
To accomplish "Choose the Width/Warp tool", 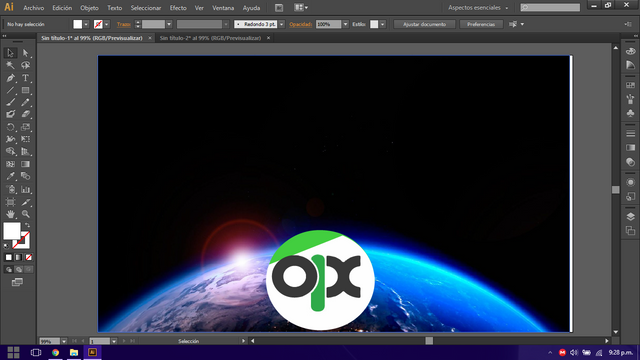I will click(x=10, y=139).
